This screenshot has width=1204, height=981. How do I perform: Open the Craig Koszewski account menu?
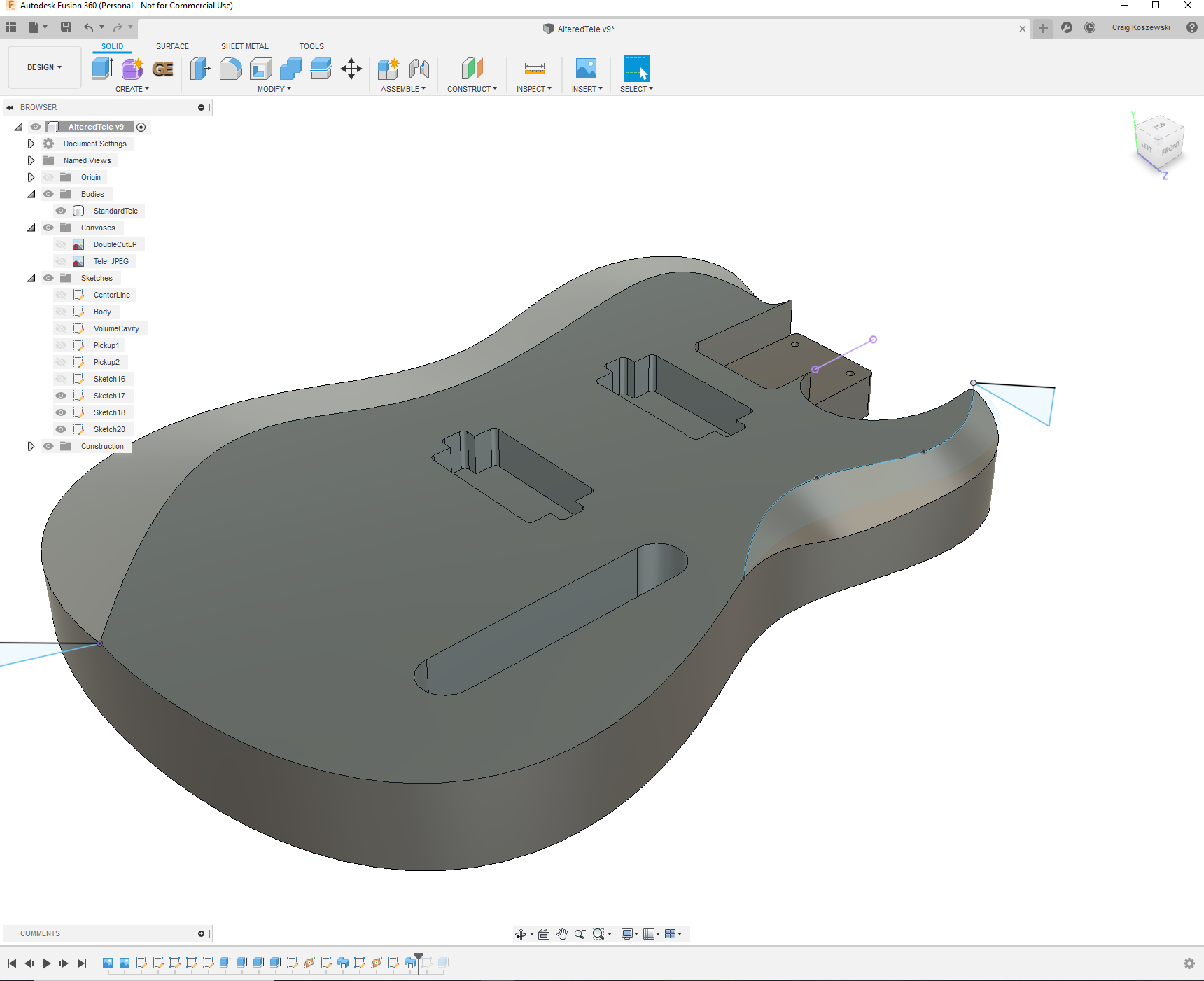click(1141, 27)
